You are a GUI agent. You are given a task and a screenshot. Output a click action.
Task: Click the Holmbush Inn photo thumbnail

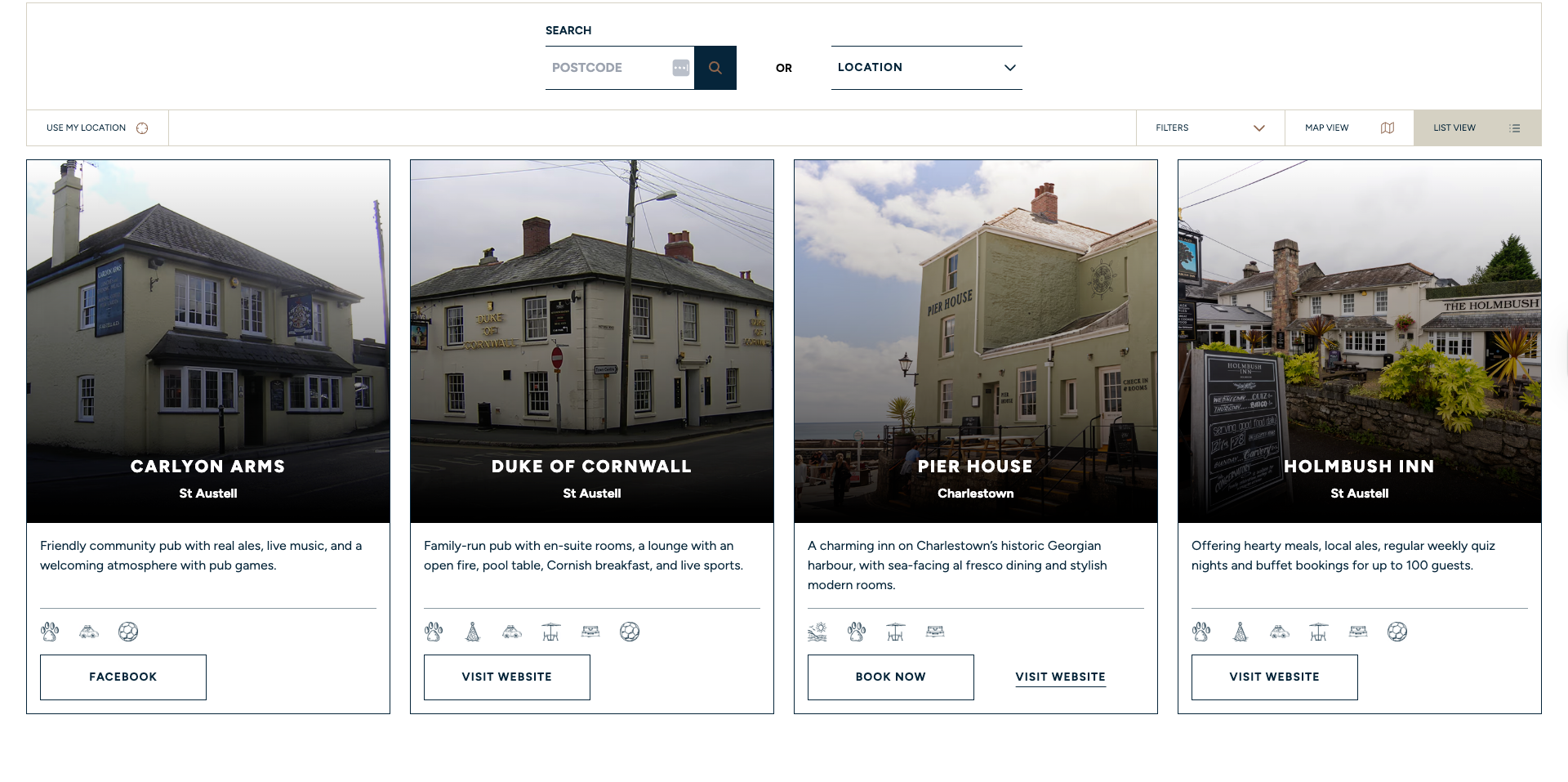coord(1360,342)
